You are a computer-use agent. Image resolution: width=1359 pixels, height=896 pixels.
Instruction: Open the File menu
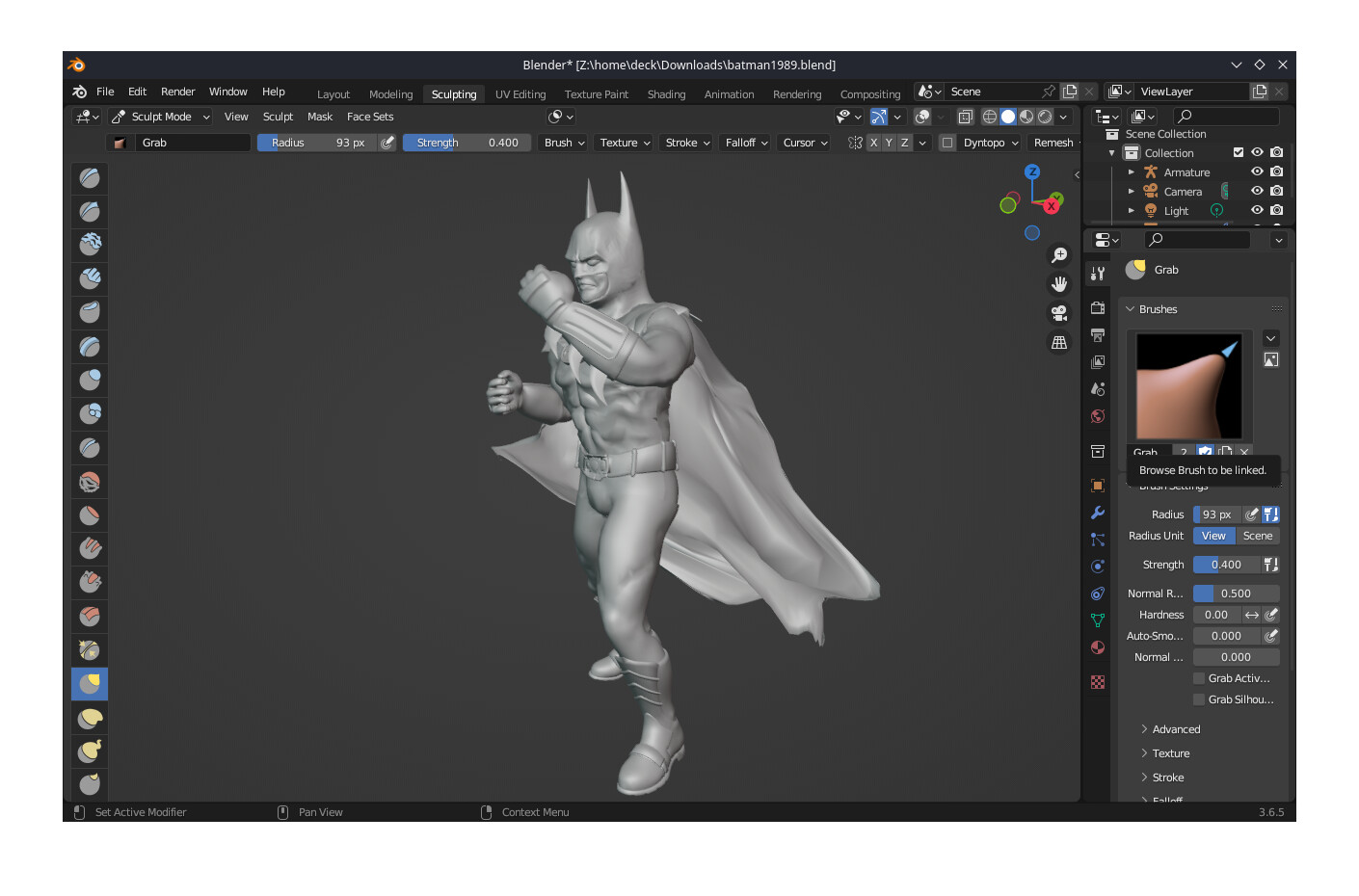[x=105, y=92]
